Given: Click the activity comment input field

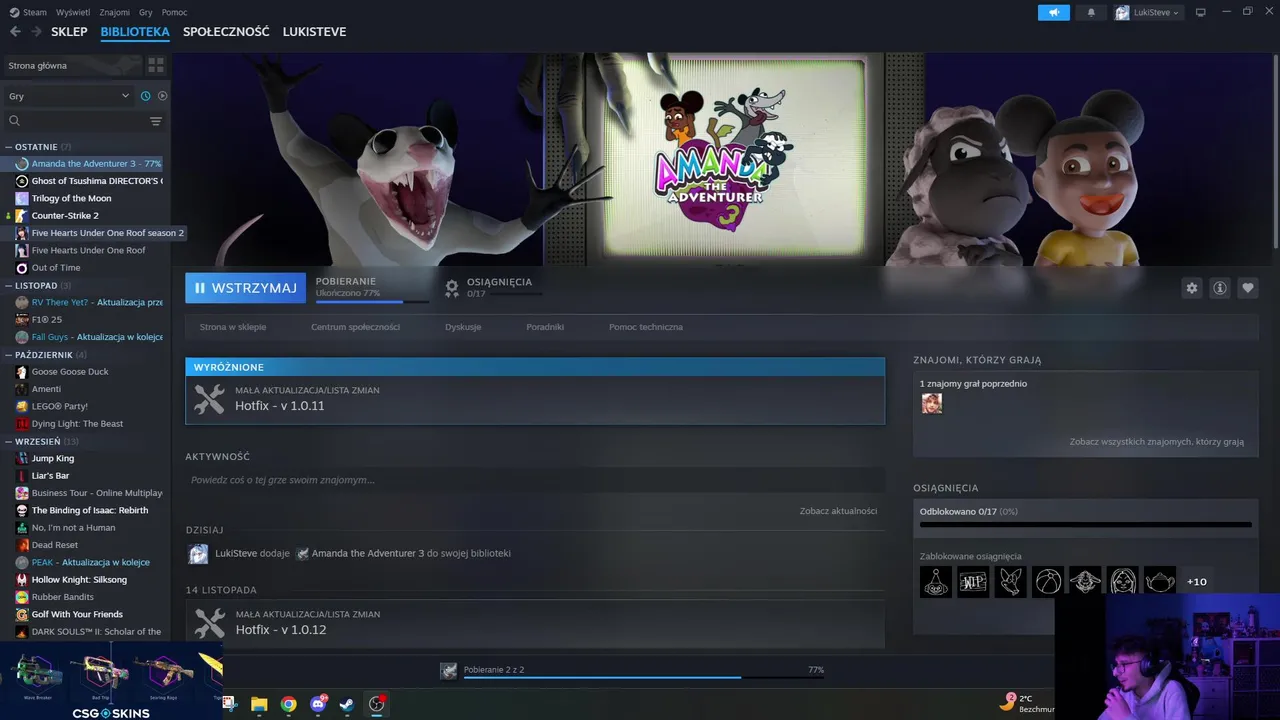Looking at the screenshot, I should coord(535,480).
